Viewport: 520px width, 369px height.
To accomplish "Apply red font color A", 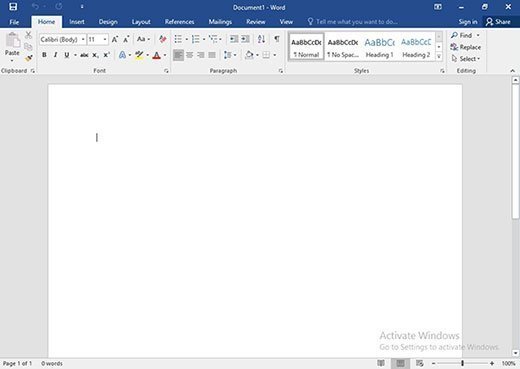I will tap(157, 55).
